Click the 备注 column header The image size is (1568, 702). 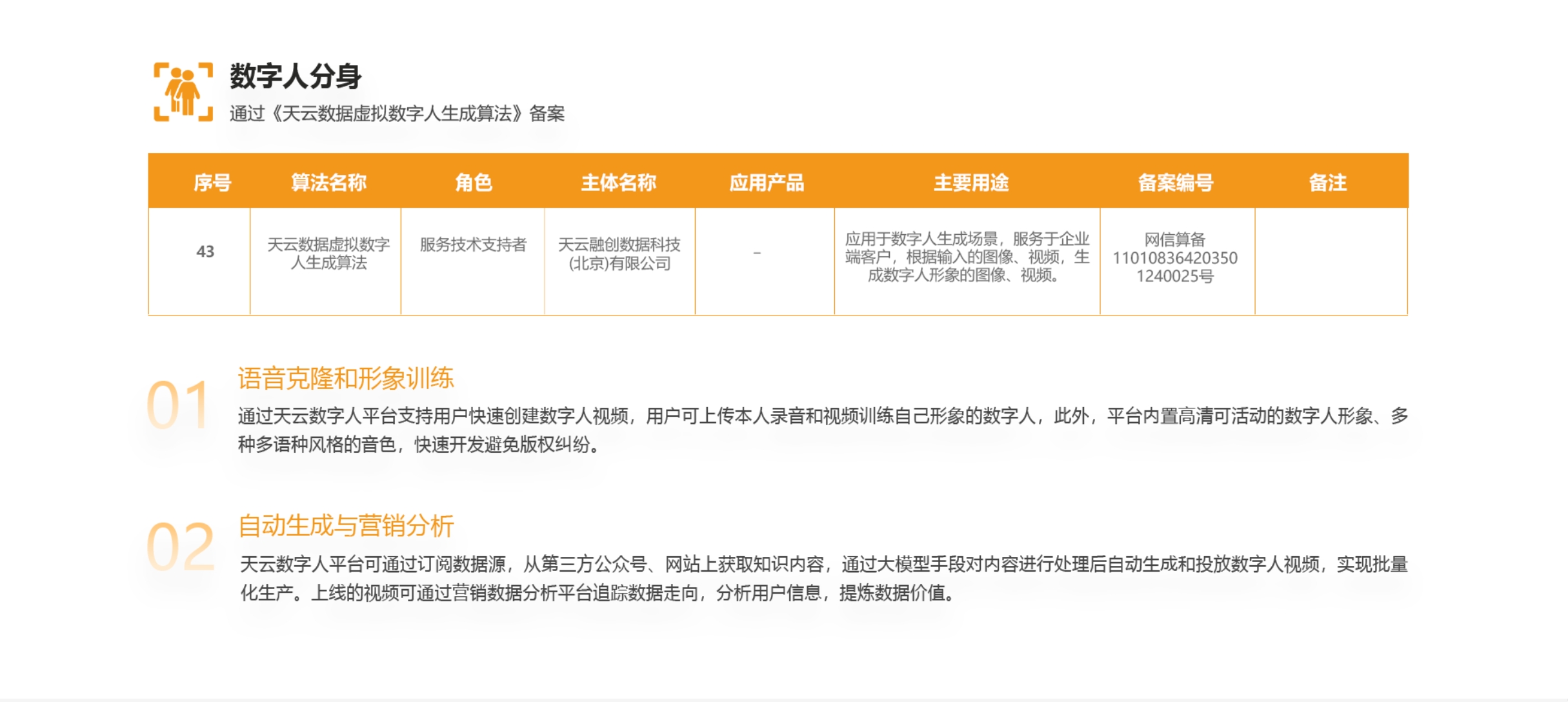click(x=1328, y=183)
